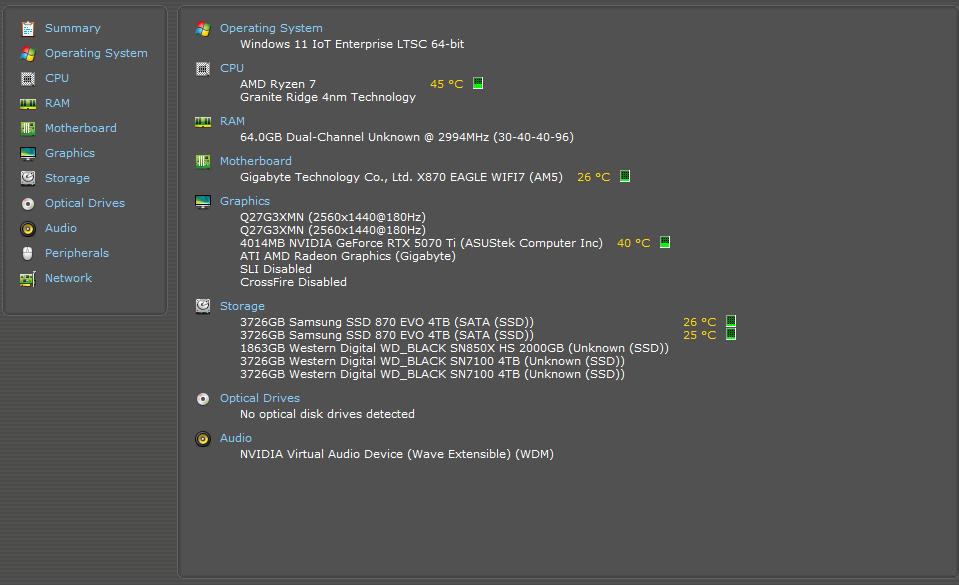Click the board icon beside Motherboard heading
The image size is (959, 585).
tap(203, 162)
